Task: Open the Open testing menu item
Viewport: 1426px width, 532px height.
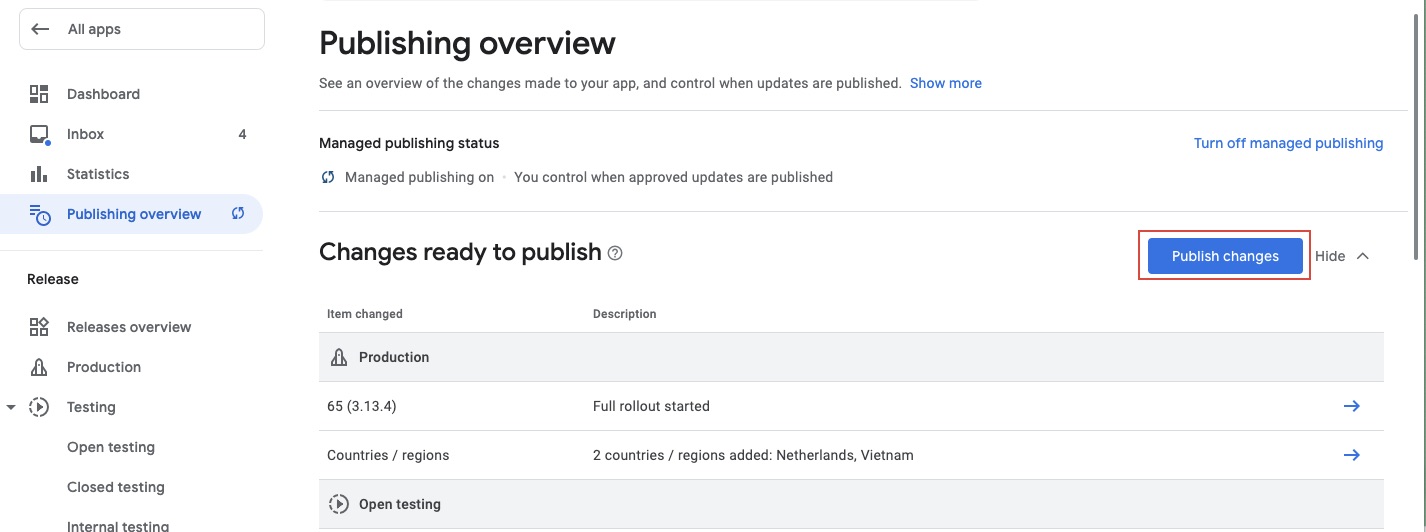Action: [111, 447]
